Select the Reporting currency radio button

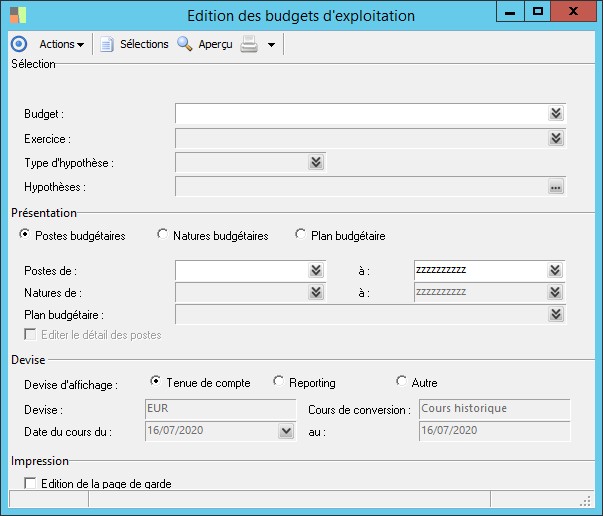click(x=278, y=381)
